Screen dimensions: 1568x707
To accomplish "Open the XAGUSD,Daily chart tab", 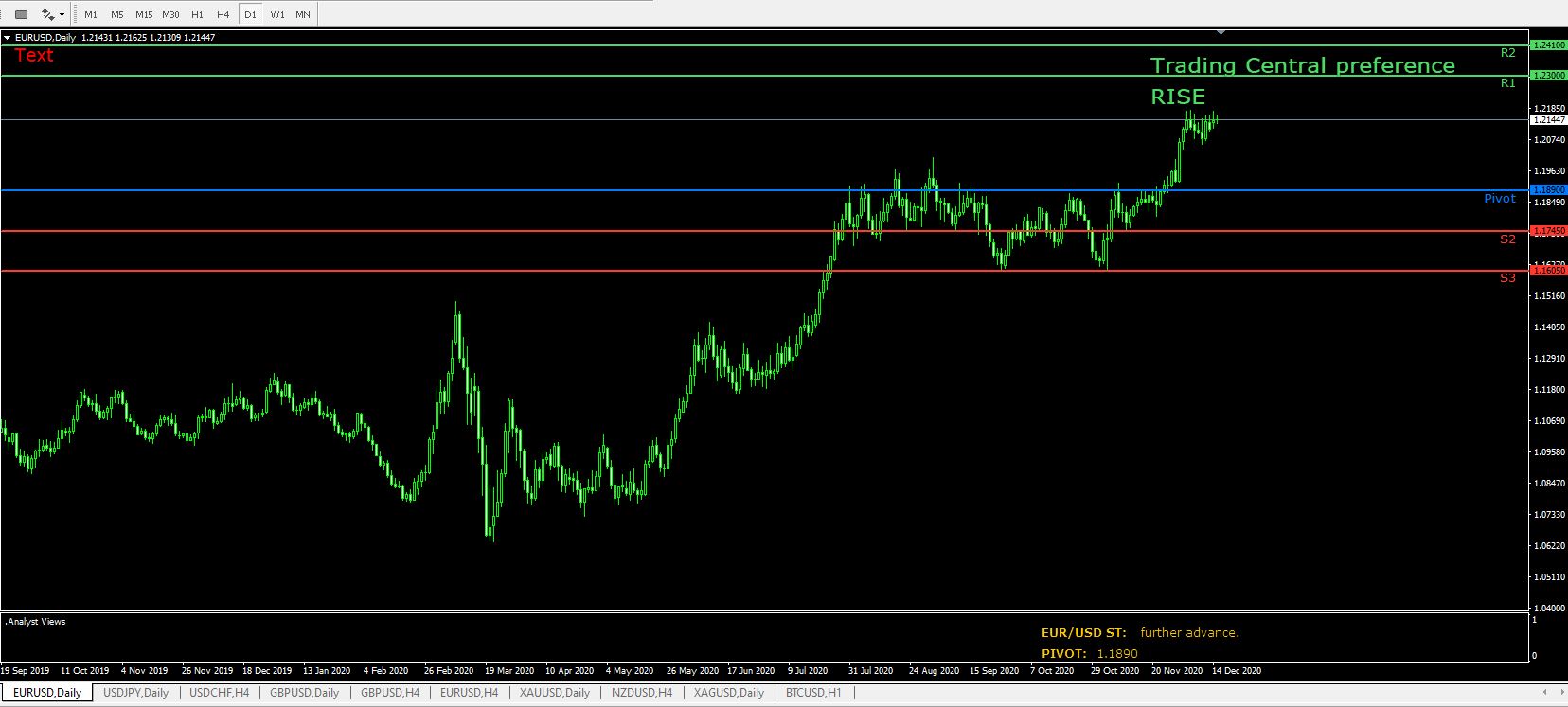I will pyautogui.click(x=728, y=692).
